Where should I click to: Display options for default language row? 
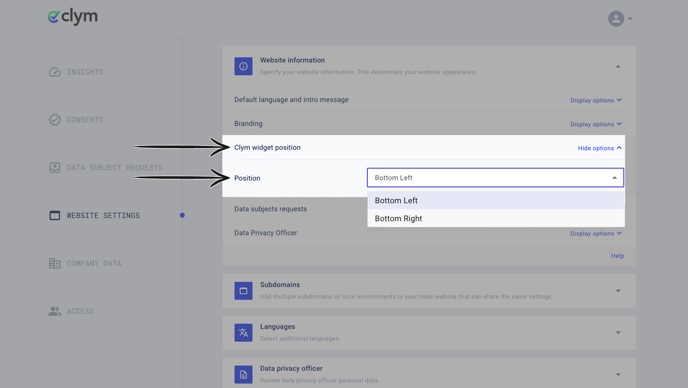coord(596,100)
